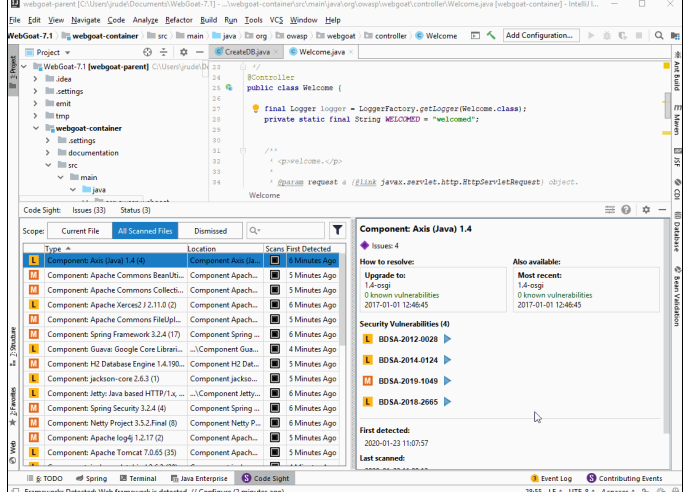Select Netty Project 3.5.2.Final (8) row
Image resolution: width=695 pixels, height=492 pixels.
(x=181, y=423)
